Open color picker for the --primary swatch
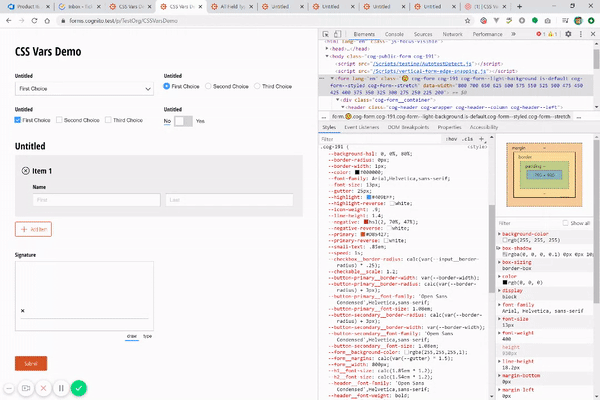Viewport: 600px width, 400px height. click(363, 234)
